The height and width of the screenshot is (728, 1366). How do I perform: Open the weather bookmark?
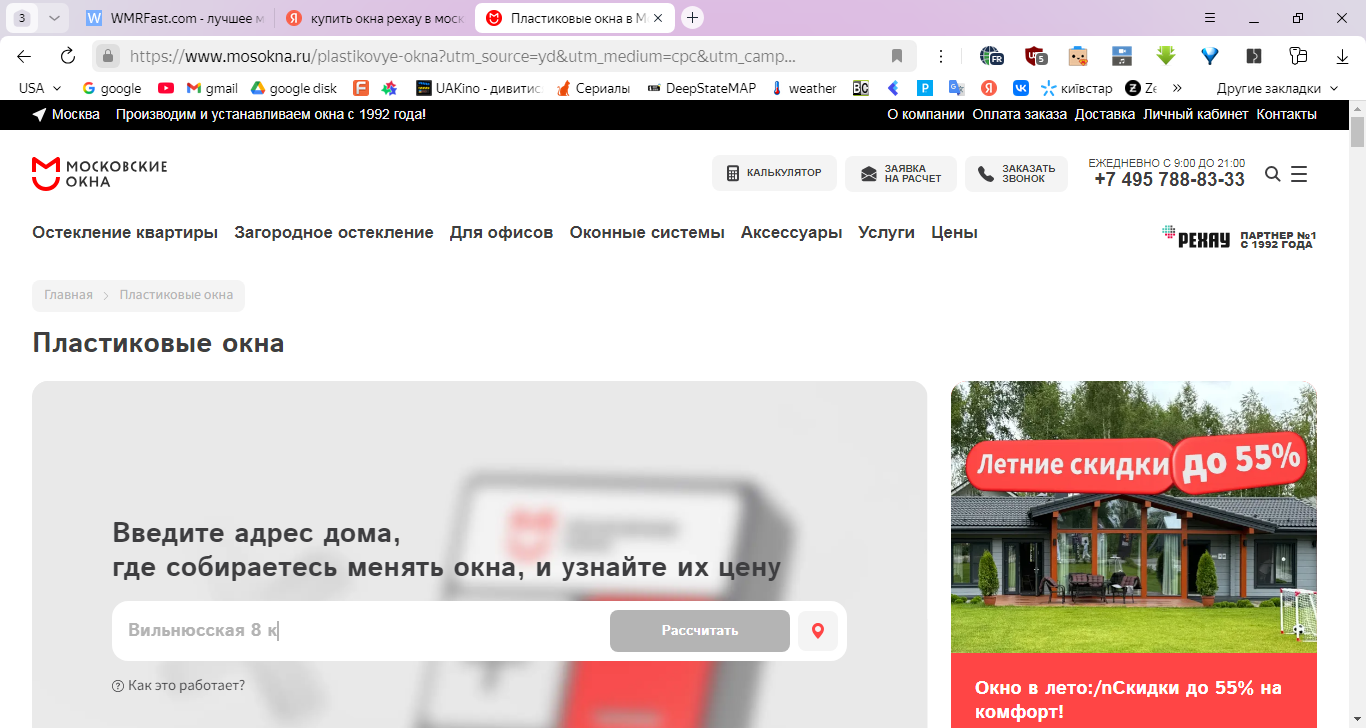pos(804,88)
